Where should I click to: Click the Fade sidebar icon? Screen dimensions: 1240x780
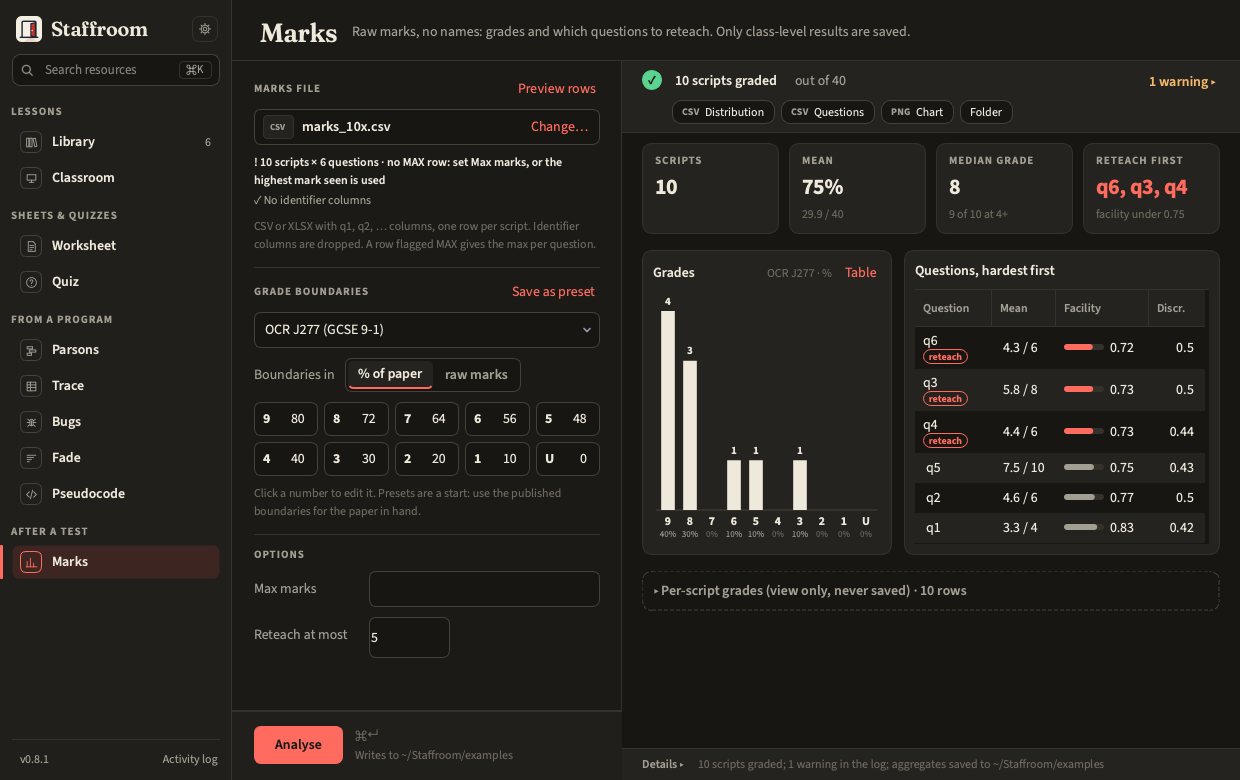pyautogui.click(x=31, y=458)
